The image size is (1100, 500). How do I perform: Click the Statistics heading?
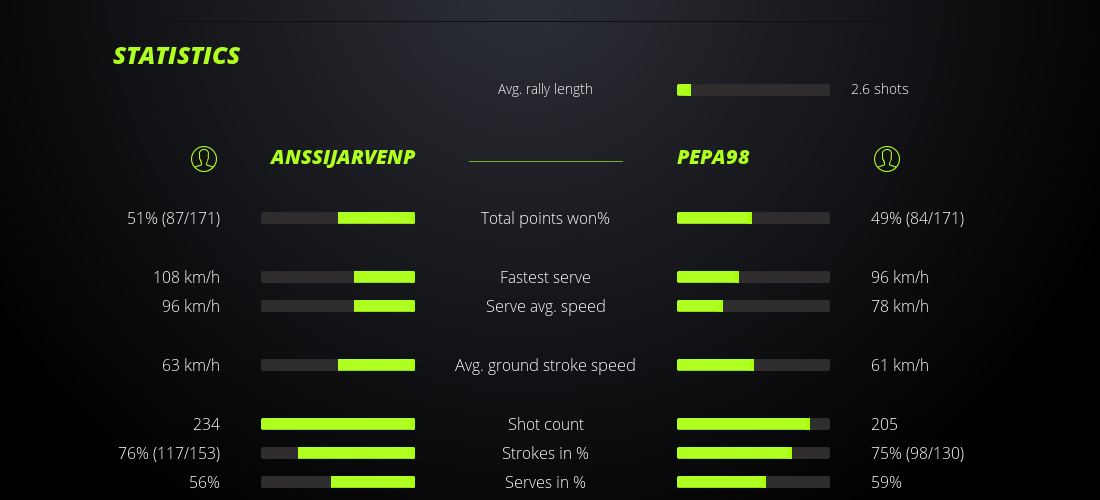pos(177,56)
